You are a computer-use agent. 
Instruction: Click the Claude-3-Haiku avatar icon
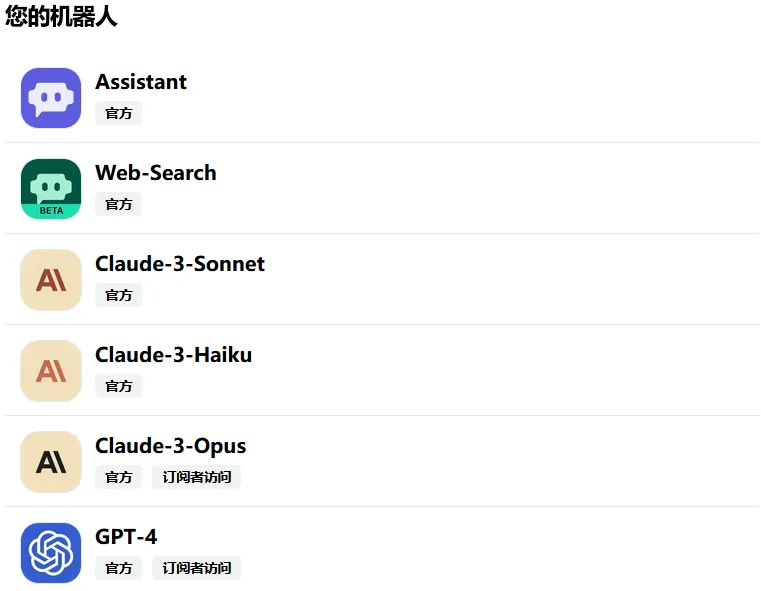click(x=51, y=371)
